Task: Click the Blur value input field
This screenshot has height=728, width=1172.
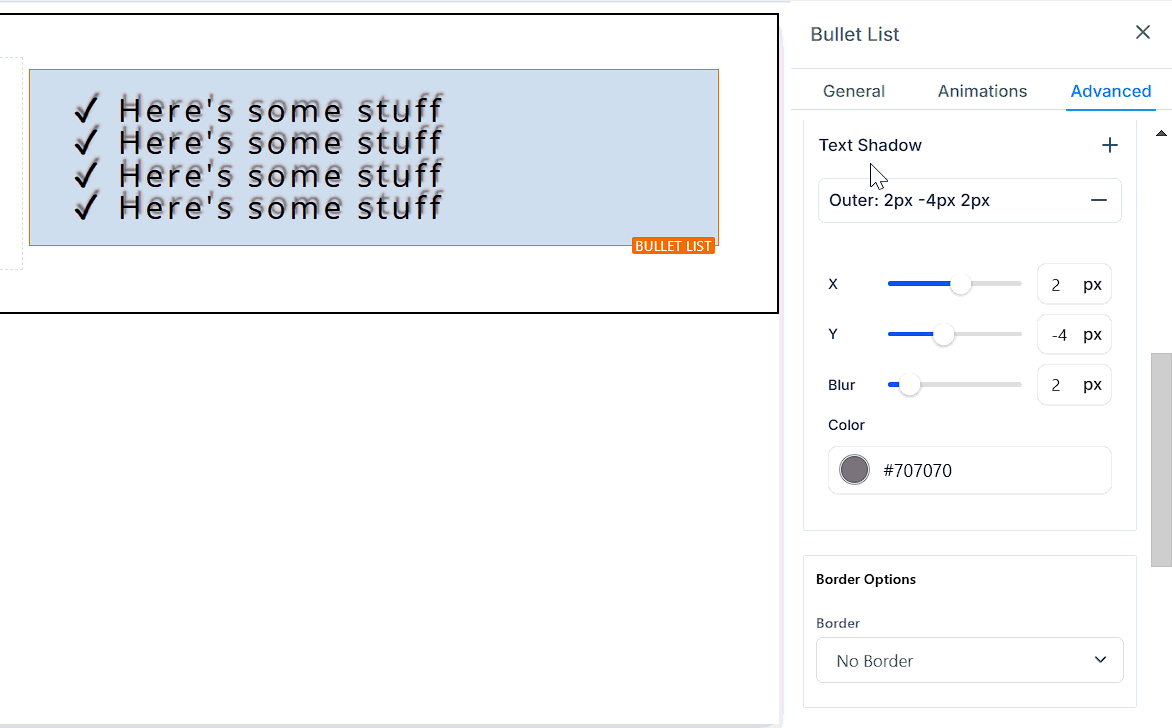Action: (x=1057, y=385)
